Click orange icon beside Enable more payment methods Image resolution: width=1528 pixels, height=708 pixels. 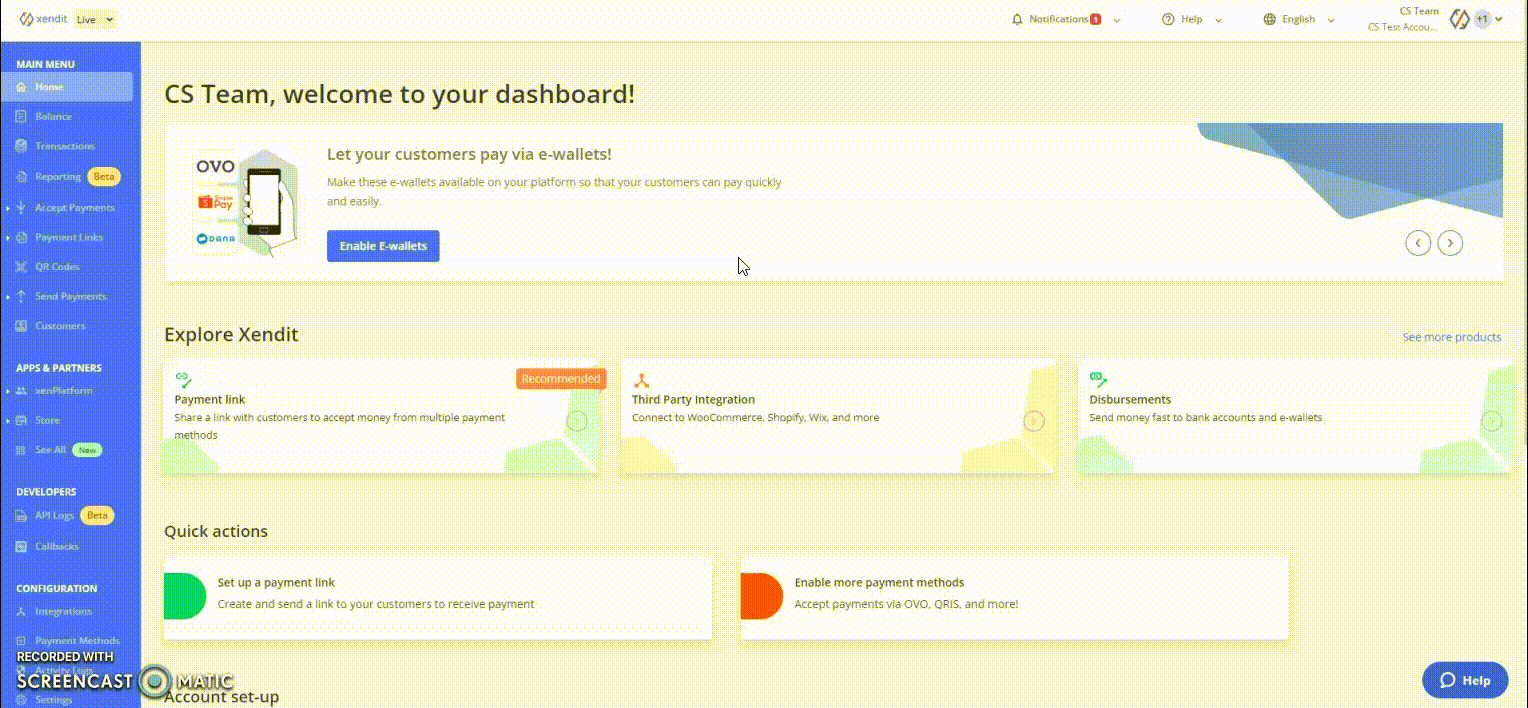(x=761, y=596)
